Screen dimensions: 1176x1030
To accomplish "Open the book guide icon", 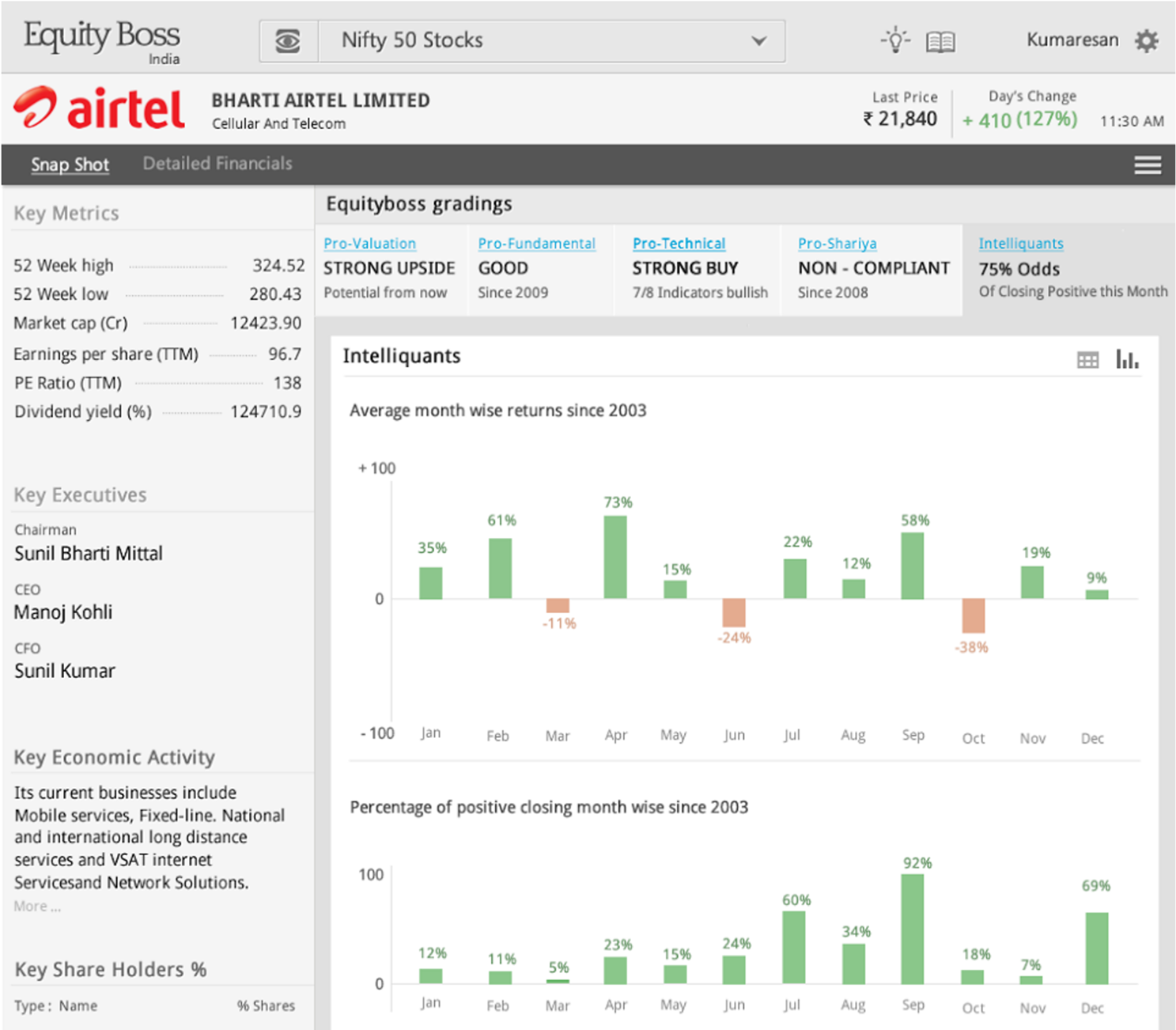I will tap(940, 41).
